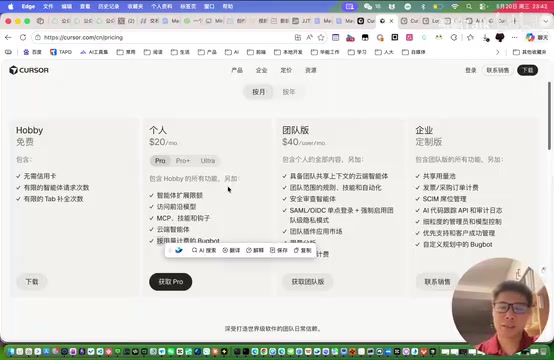The width and height of the screenshot is (554, 360).
Task: Open the 定价 page in site navigation
Action: click(x=286, y=70)
